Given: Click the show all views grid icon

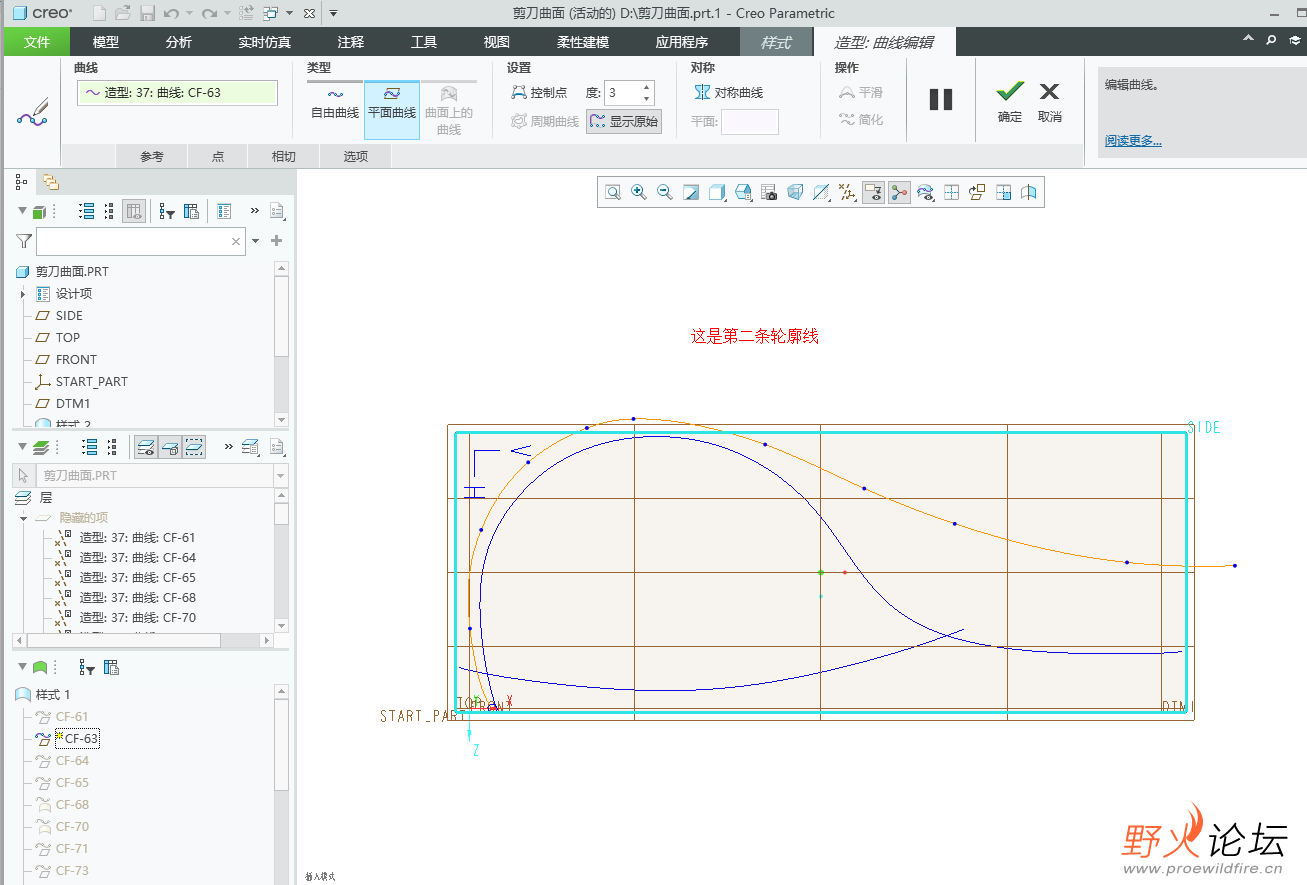Looking at the screenshot, I should coord(951,192).
